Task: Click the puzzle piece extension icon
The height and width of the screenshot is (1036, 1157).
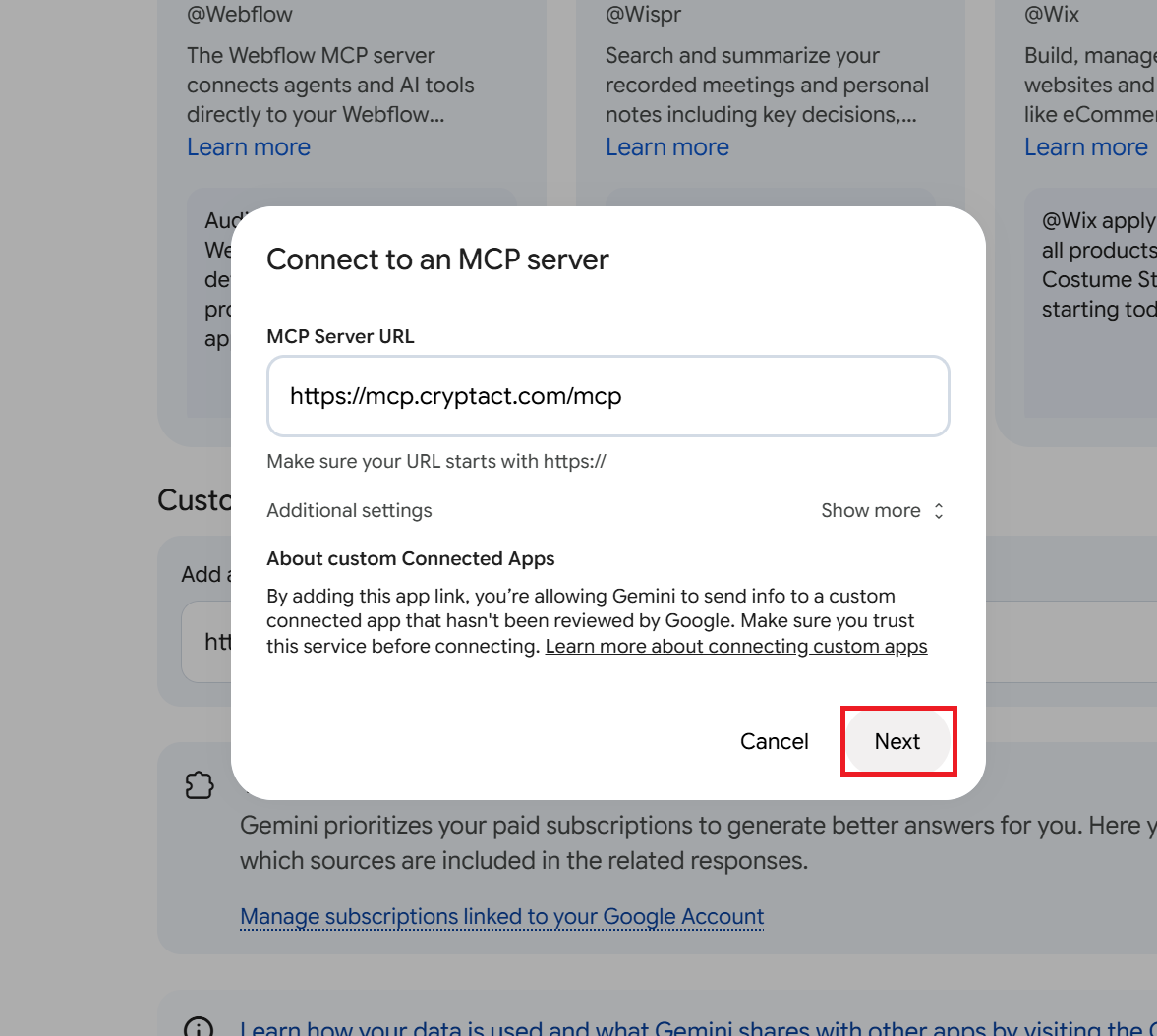Action: (200, 785)
